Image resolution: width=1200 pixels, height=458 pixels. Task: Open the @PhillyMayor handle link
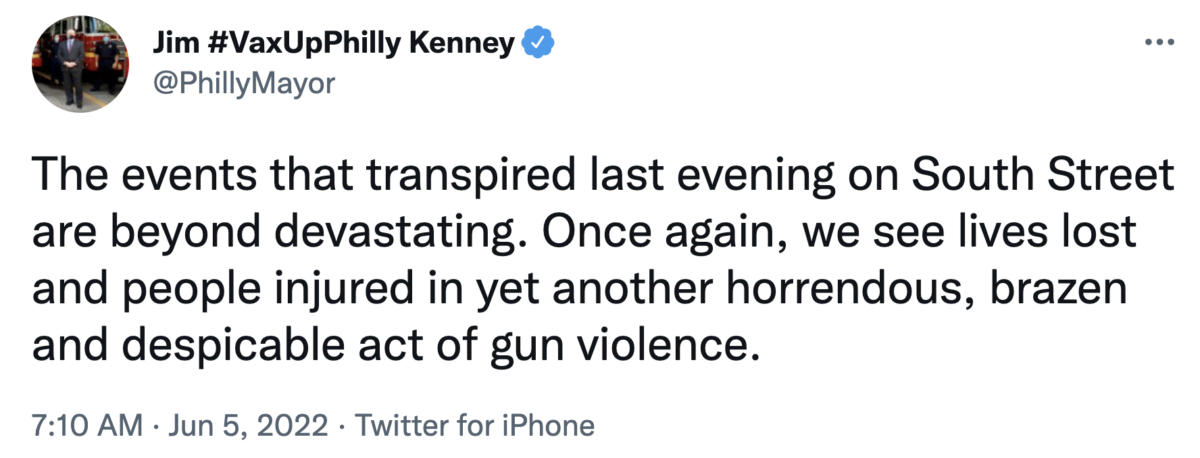(x=242, y=85)
